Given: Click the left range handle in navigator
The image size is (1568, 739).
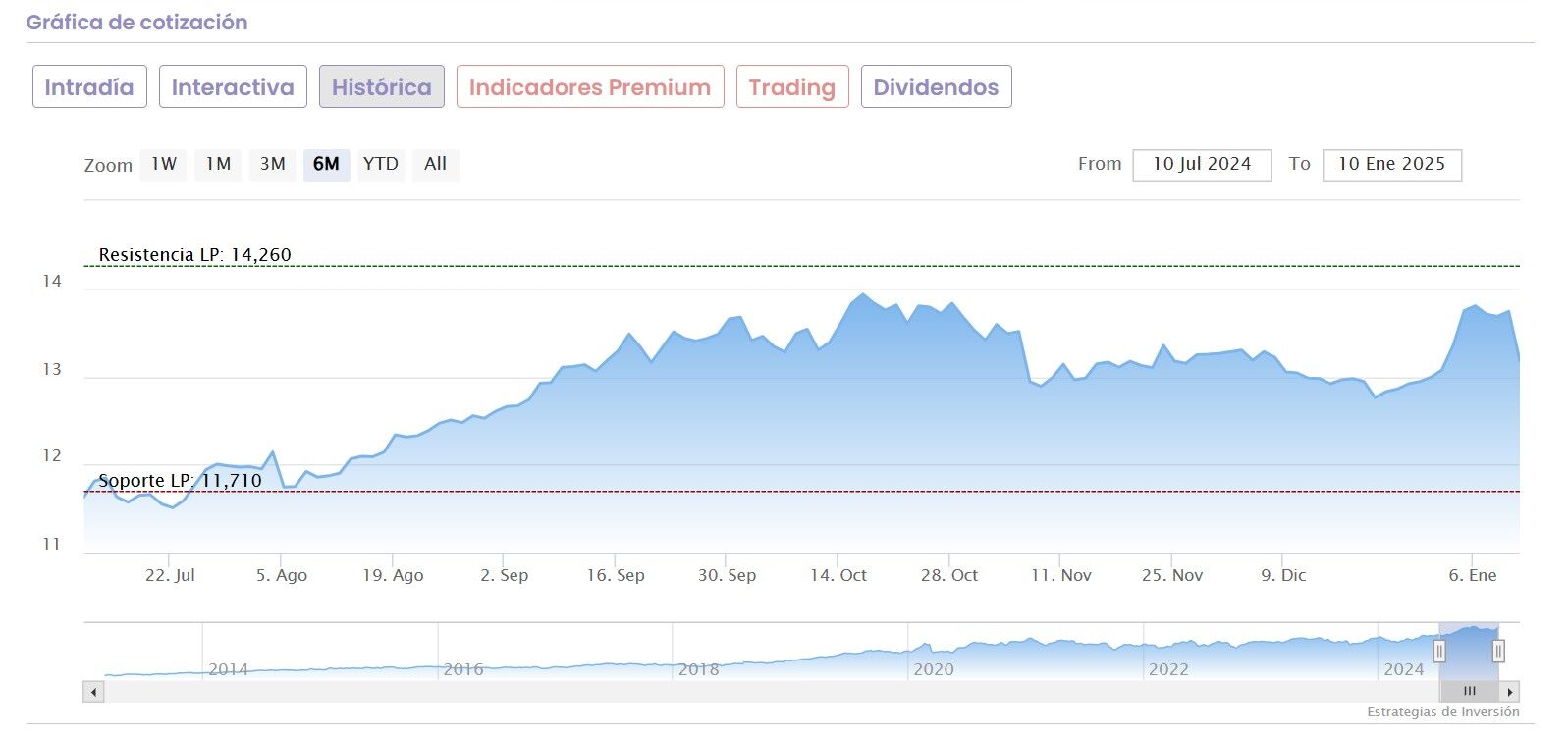Looking at the screenshot, I should (x=1439, y=651).
